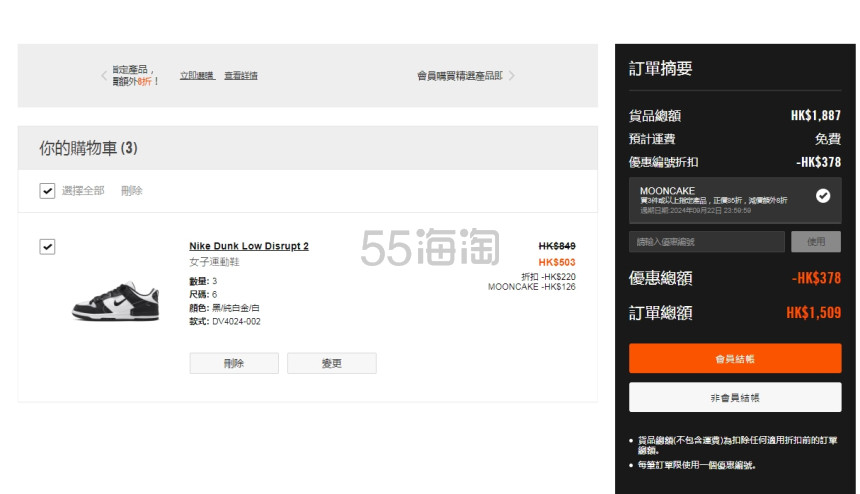860x494 pixels.
Task: Toggle the MOONCAKE coupon checkmark
Action: (823, 196)
